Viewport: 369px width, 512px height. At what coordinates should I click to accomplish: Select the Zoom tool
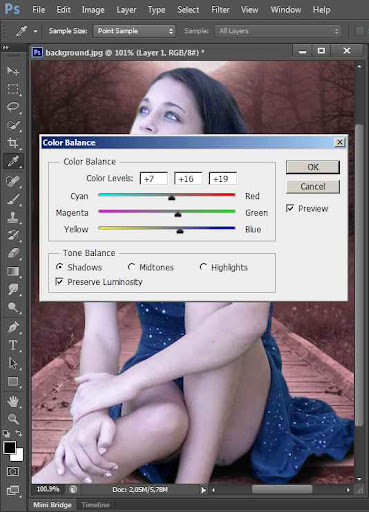13,419
